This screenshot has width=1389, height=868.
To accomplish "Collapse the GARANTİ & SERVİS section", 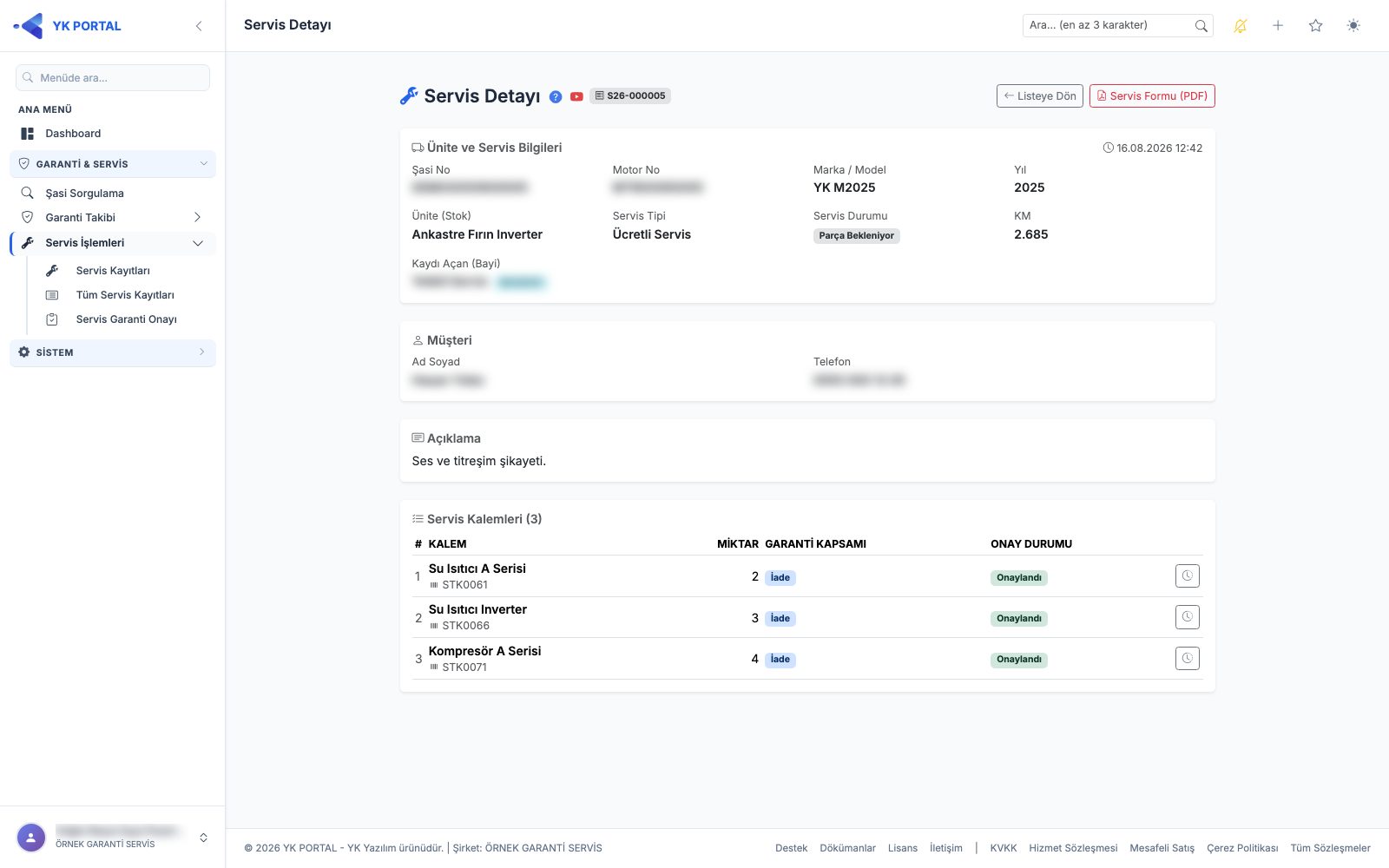I will (x=113, y=164).
